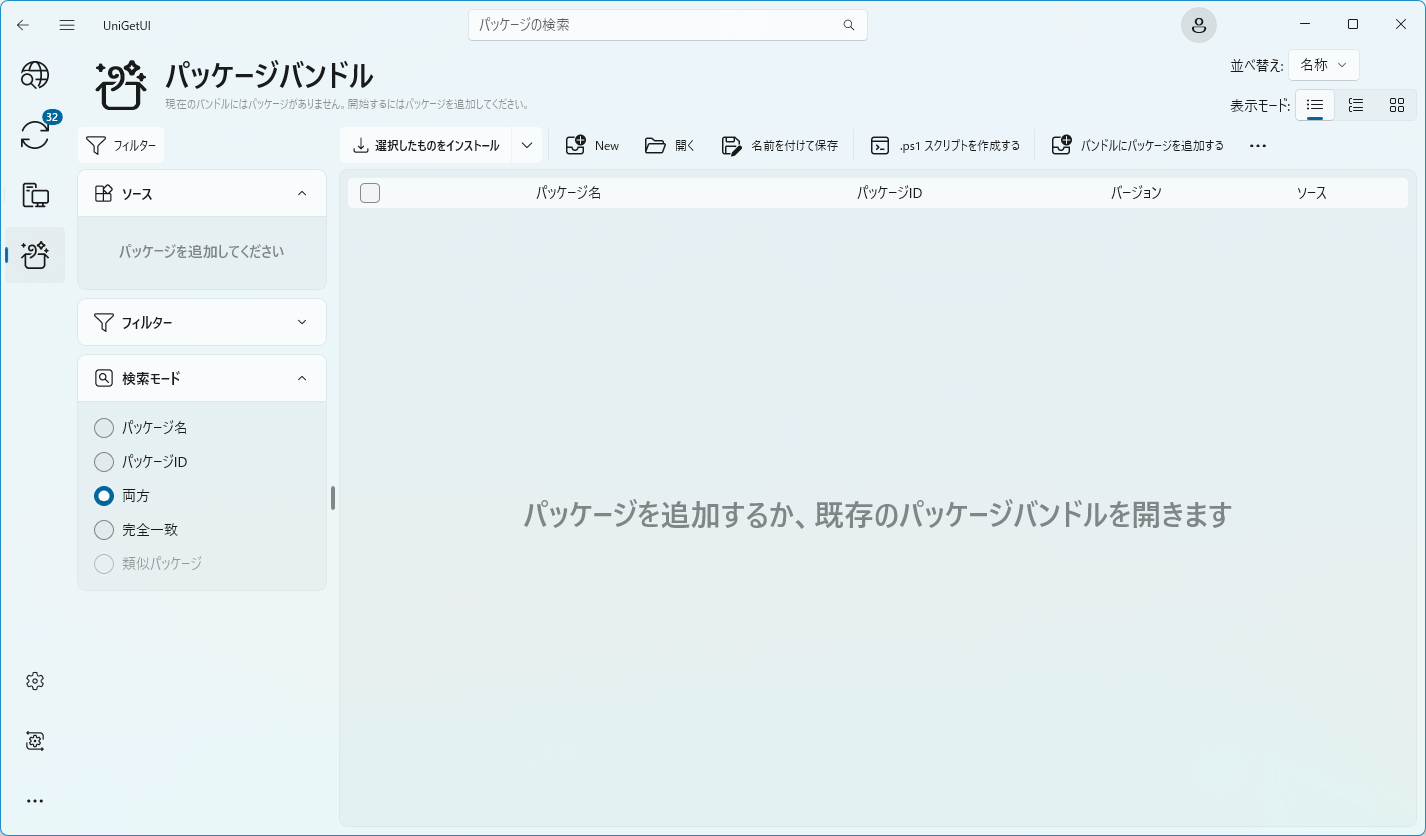Click the user account avatar icon
Screen dimensions: 1426x836
[x=1198, y=25]
